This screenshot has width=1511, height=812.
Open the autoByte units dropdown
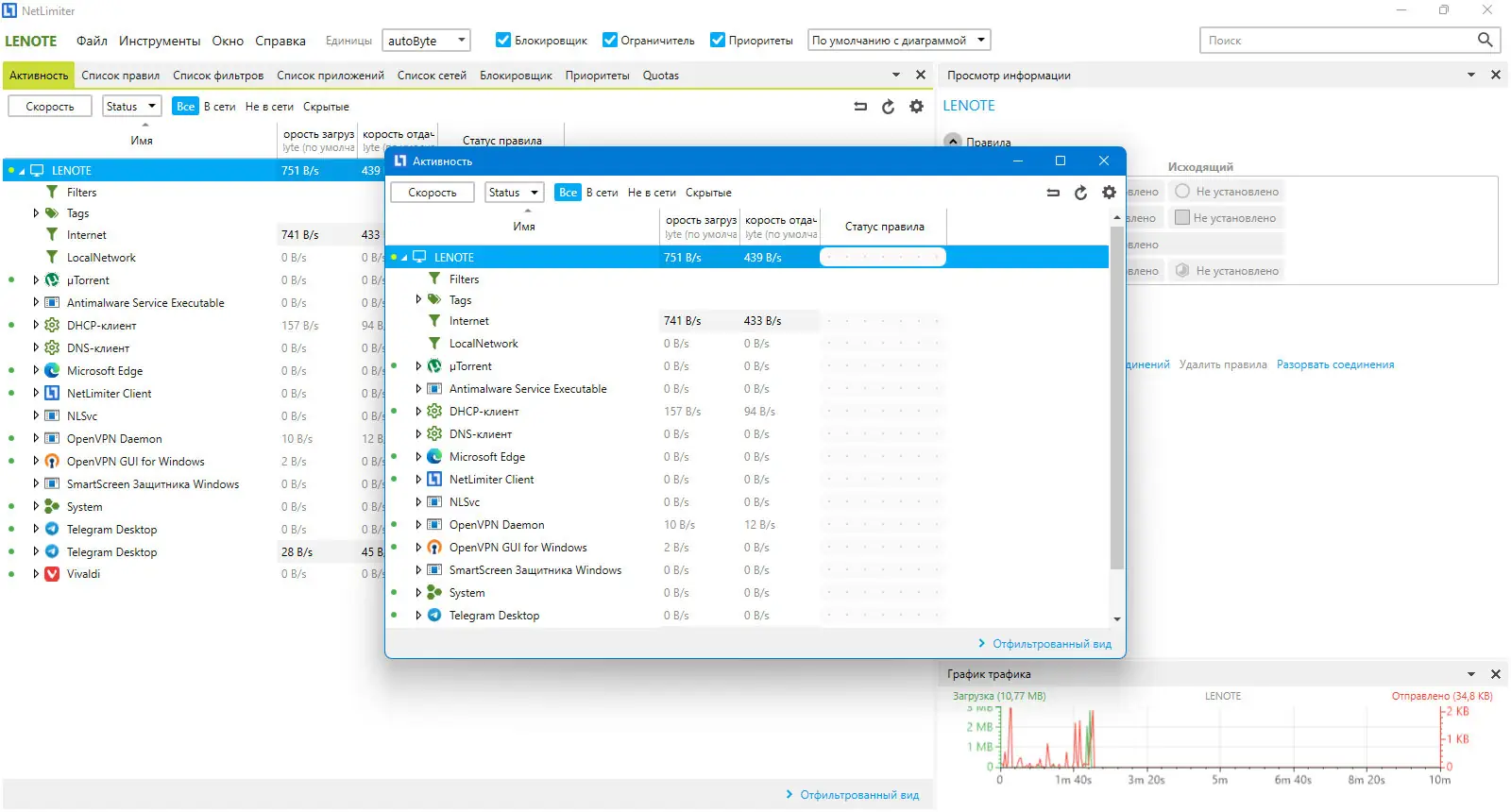426,40
